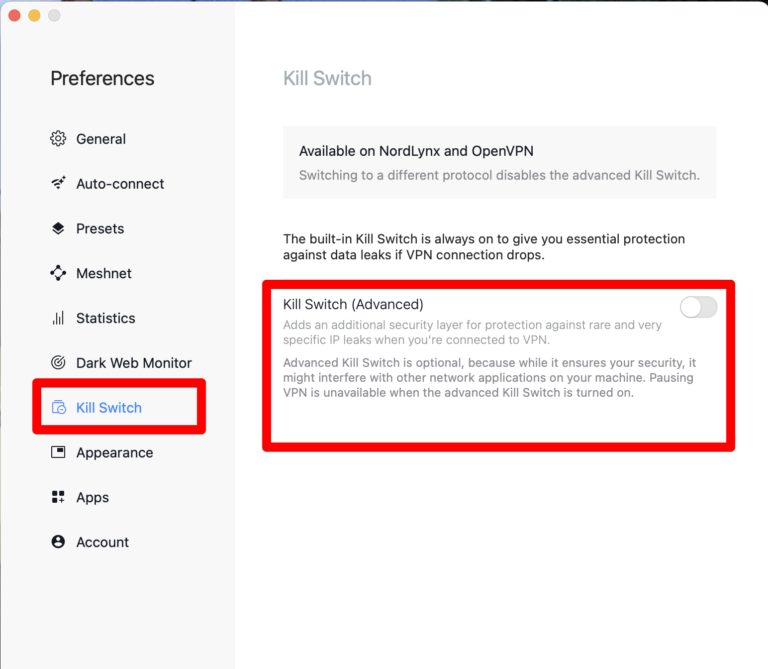Click the Account person icon
The image size is (768, 669).
[x=58, y=542]
